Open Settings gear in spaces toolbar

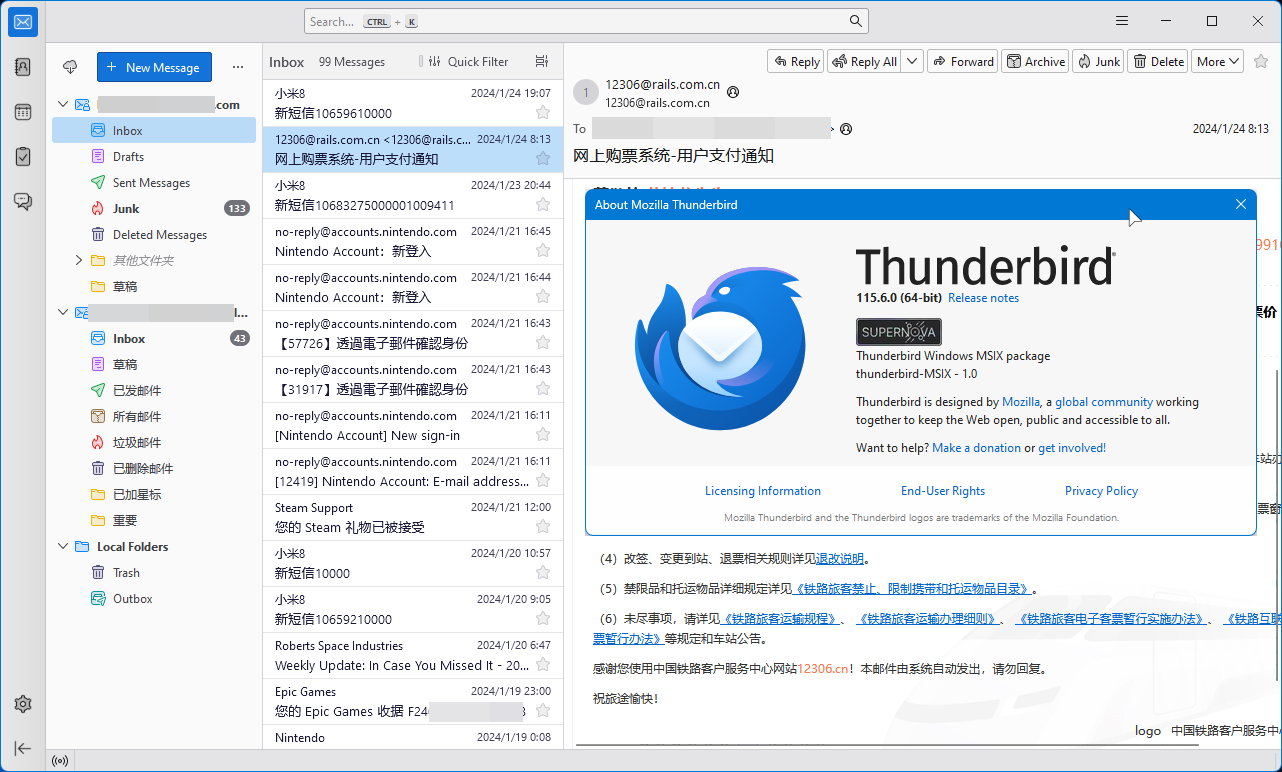[x=23, y=704]
